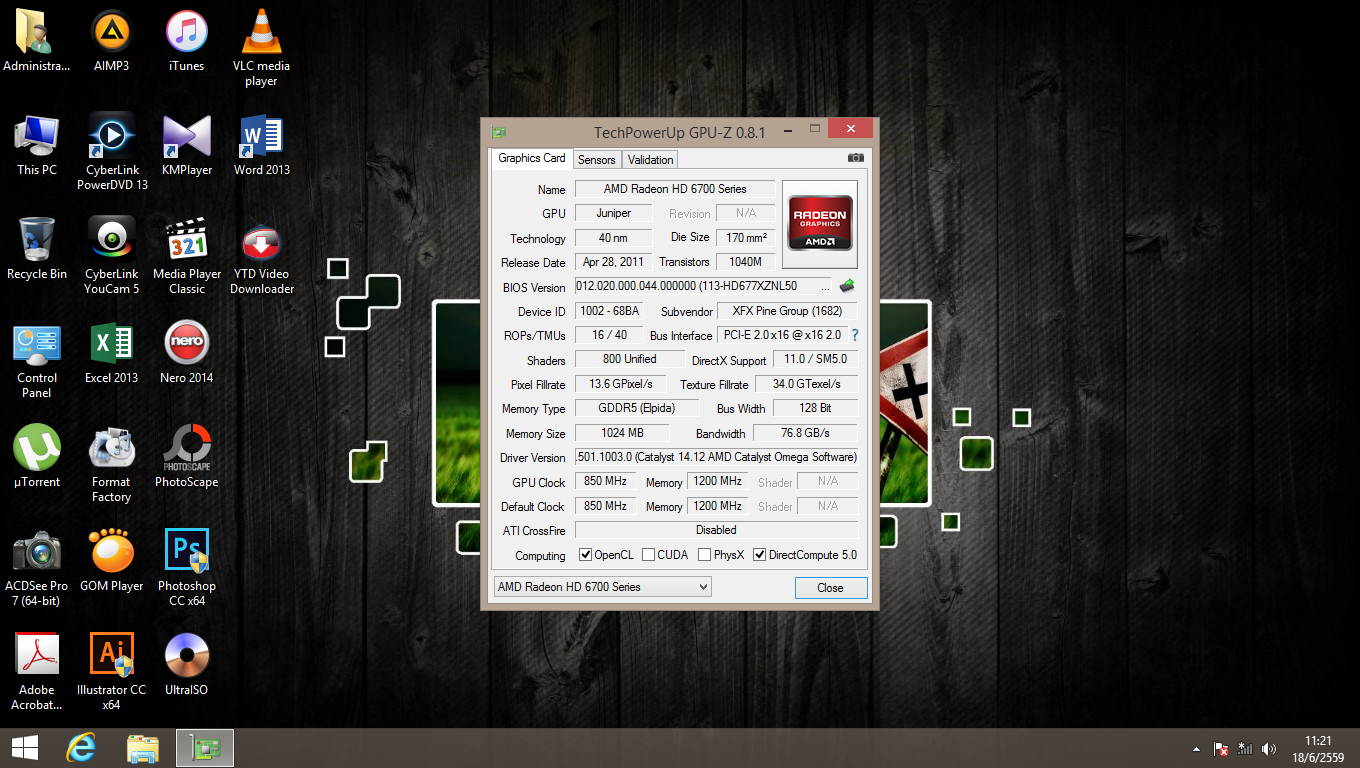Click the volume speaker tray icon
Viewport: 1360px width, 768px height.
coord(1269,749)
